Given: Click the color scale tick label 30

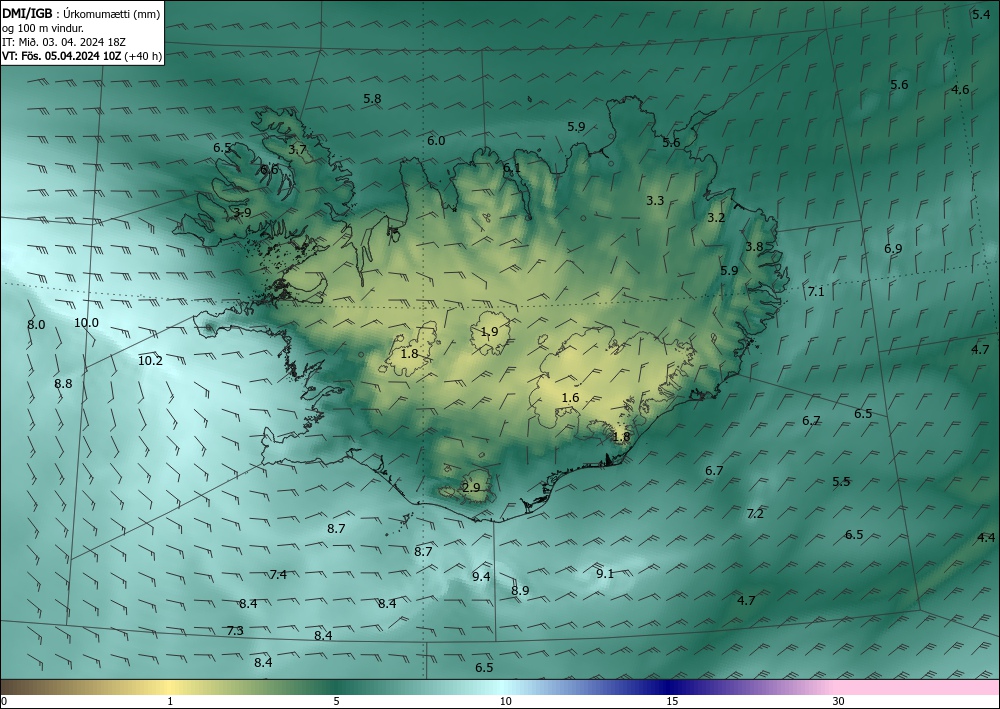Looking at the screenshot, I should 839,702.
